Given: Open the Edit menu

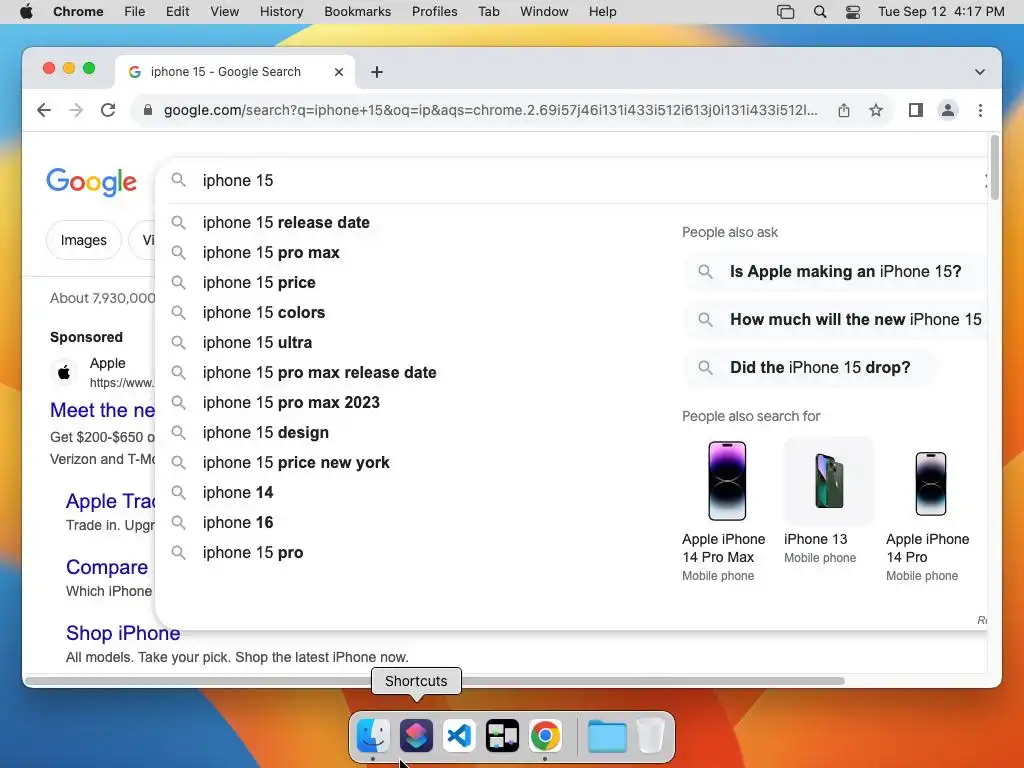Looking at the screenshot, I should click(178, 12).
